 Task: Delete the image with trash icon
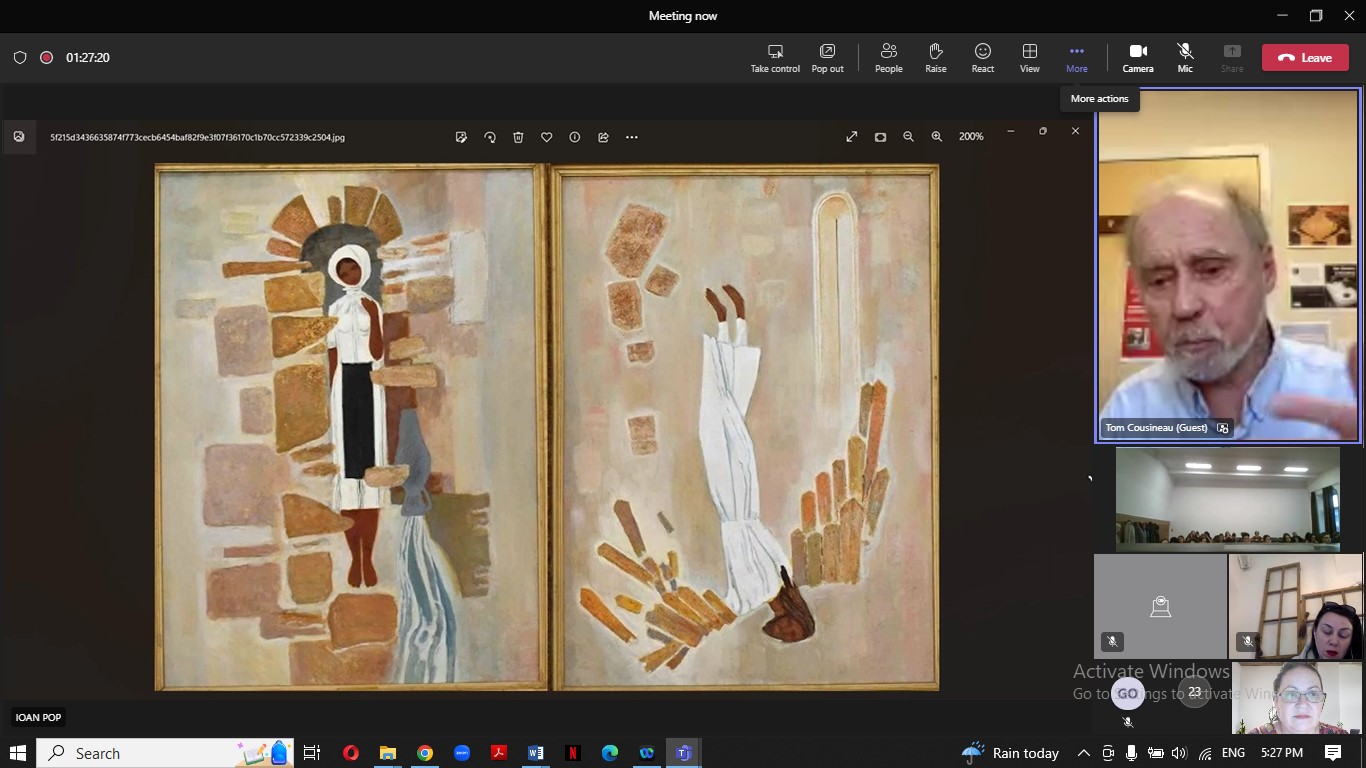pyautogui.click(x=518, y=137)
